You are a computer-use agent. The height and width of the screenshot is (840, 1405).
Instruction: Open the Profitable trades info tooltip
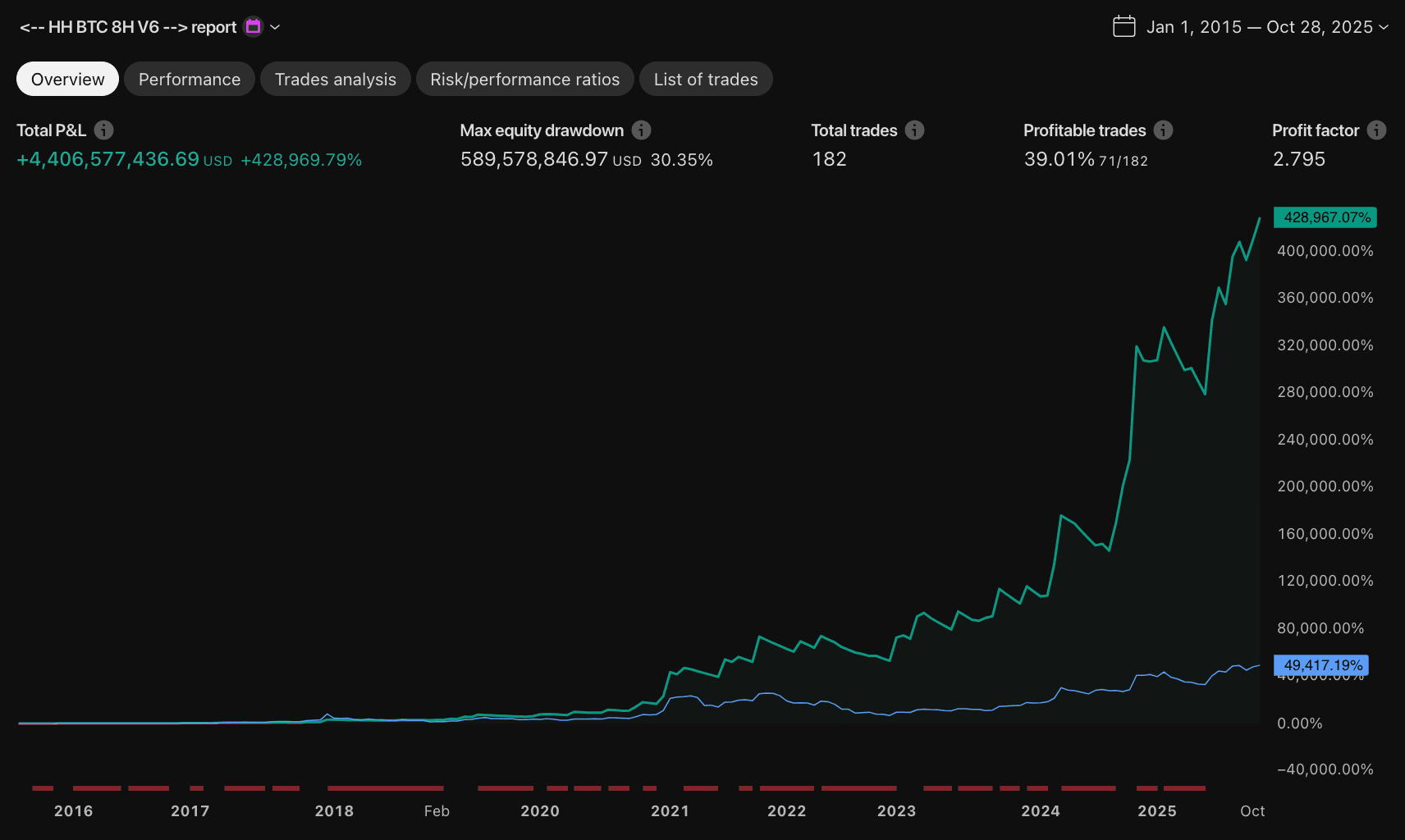click(1162, 130)
